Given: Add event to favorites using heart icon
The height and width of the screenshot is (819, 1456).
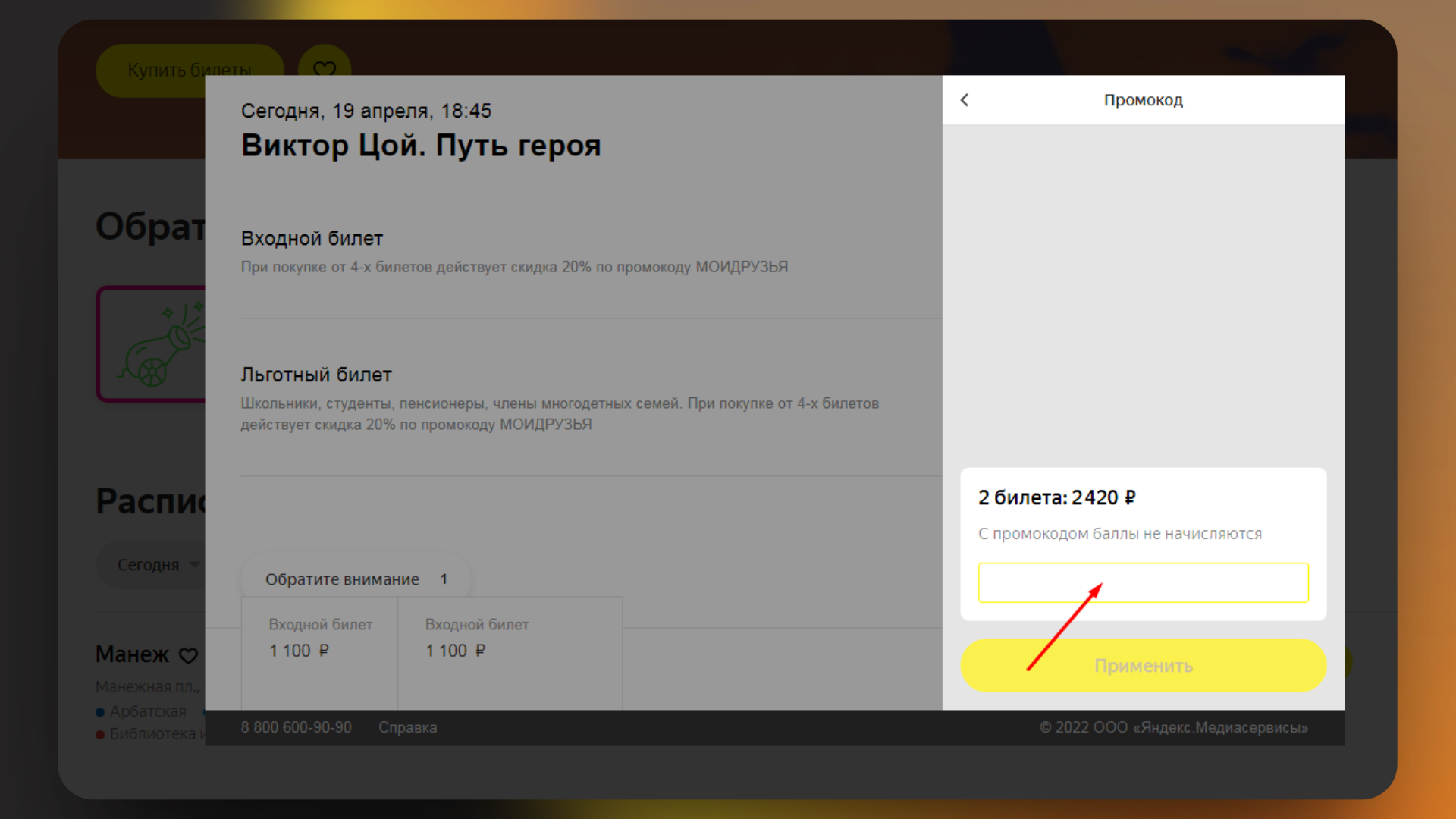Looking at the screenshot, I should [325, 71].
